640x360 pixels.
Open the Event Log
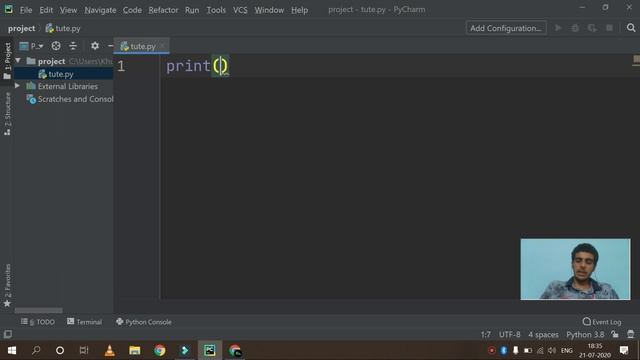point(602,322)
